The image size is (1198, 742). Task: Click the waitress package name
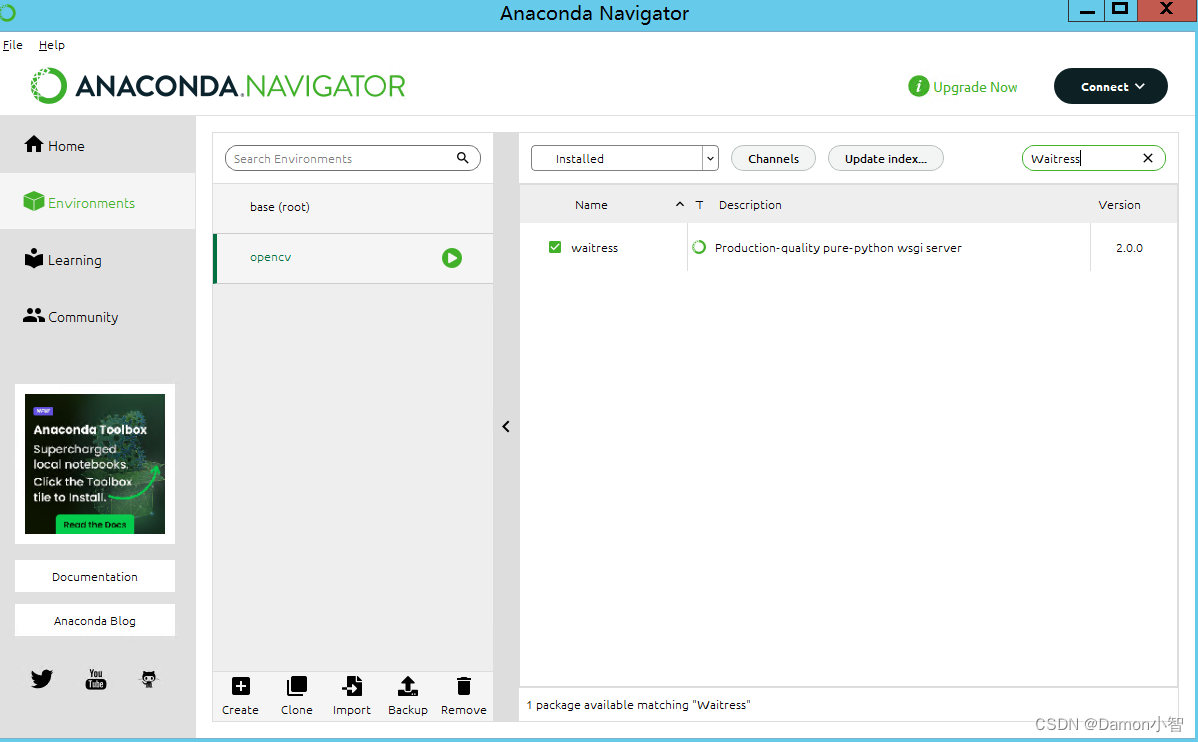[594, 248]
